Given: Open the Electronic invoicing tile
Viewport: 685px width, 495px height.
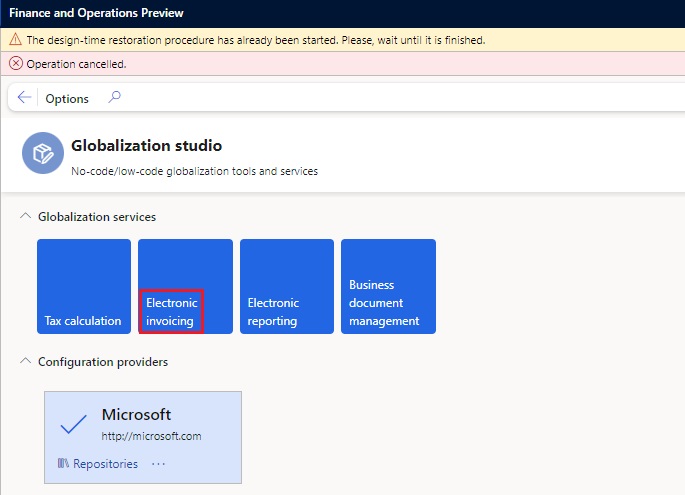Looking at the screenshot, I should [x=185, y=287].
